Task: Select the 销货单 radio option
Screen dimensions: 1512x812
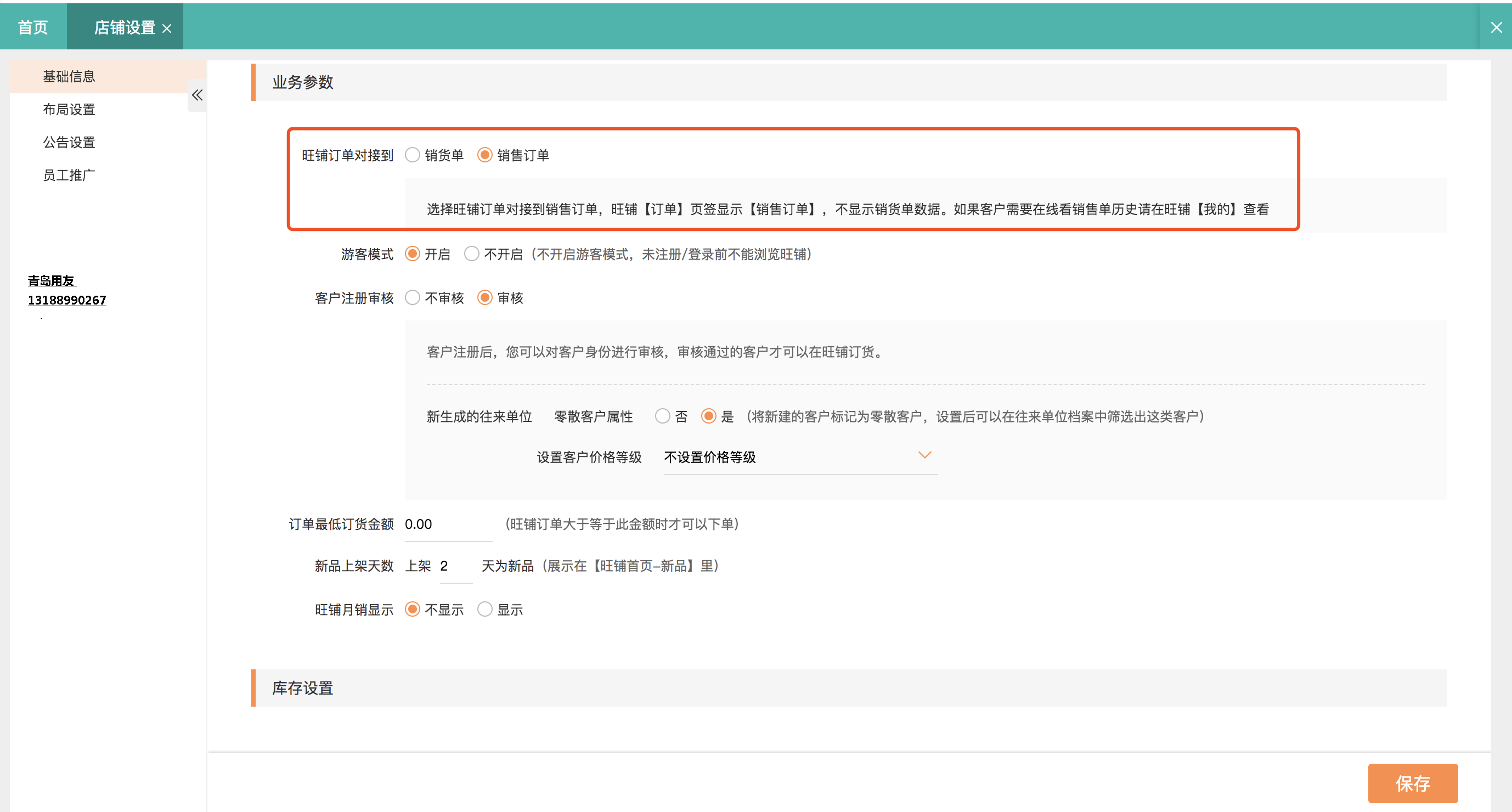Action: click(413, 155)
